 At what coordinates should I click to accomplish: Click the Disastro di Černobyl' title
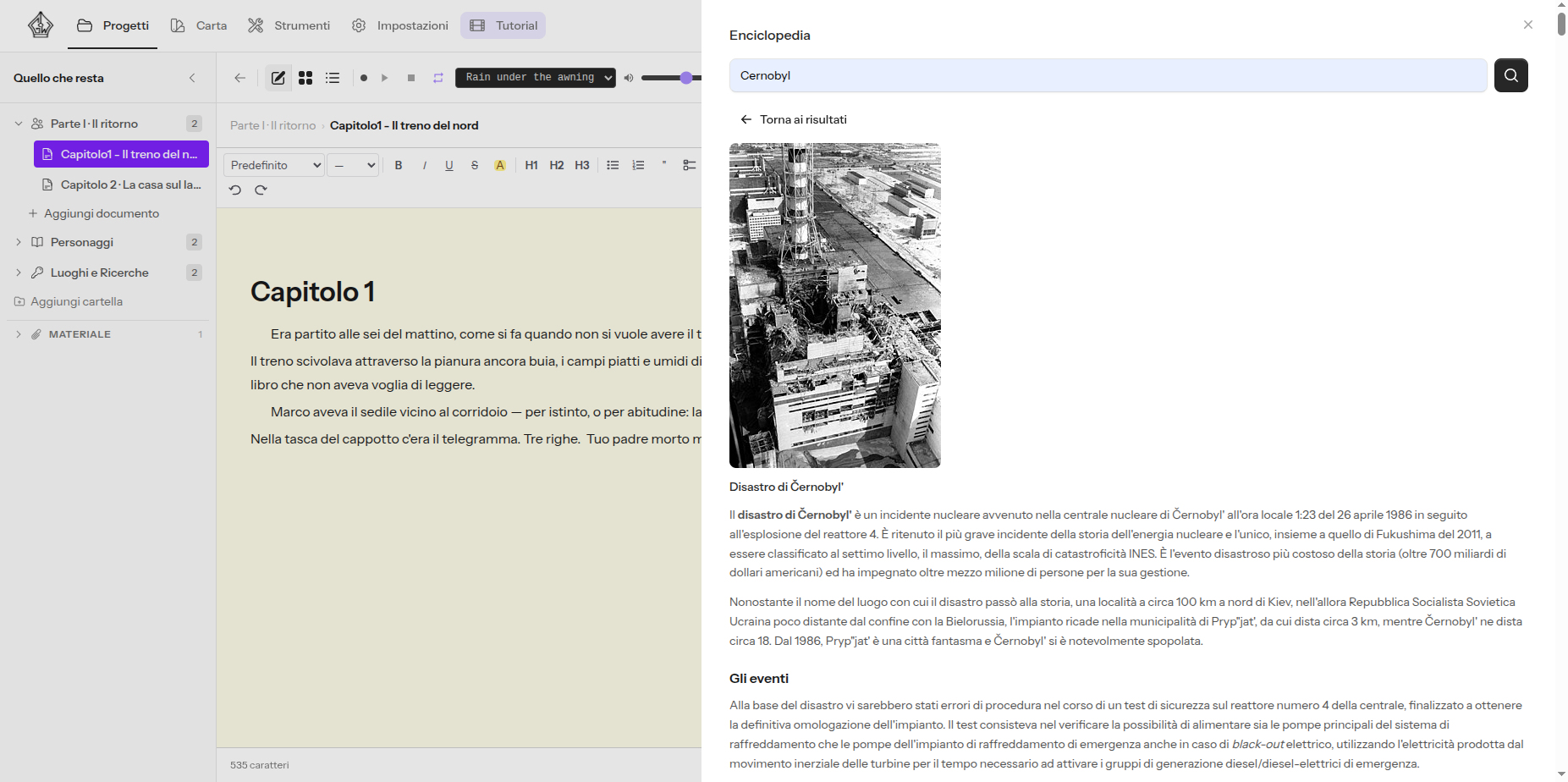point(786,487)
